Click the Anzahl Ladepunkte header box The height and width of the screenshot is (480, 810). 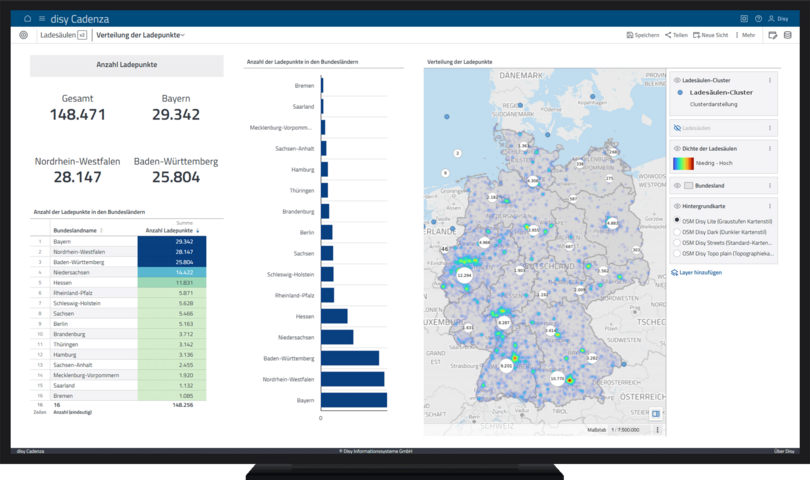pos(127,65)
